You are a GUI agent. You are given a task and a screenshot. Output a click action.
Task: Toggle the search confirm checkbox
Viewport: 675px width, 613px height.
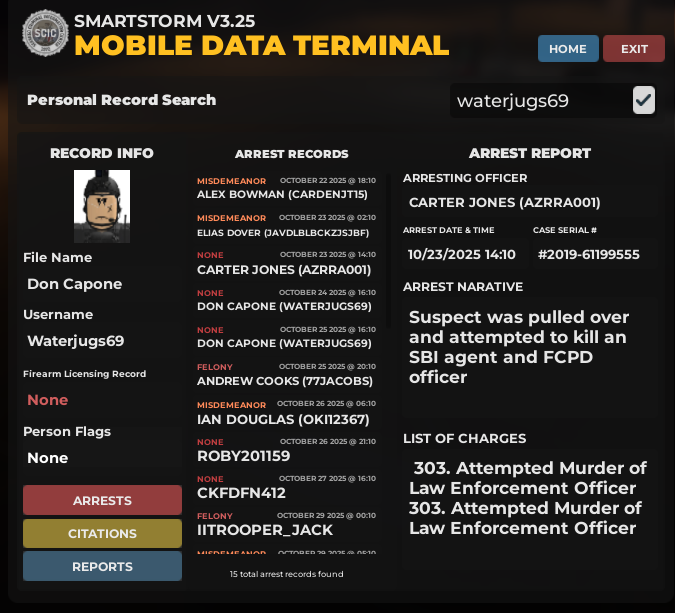tap(644, 100)
